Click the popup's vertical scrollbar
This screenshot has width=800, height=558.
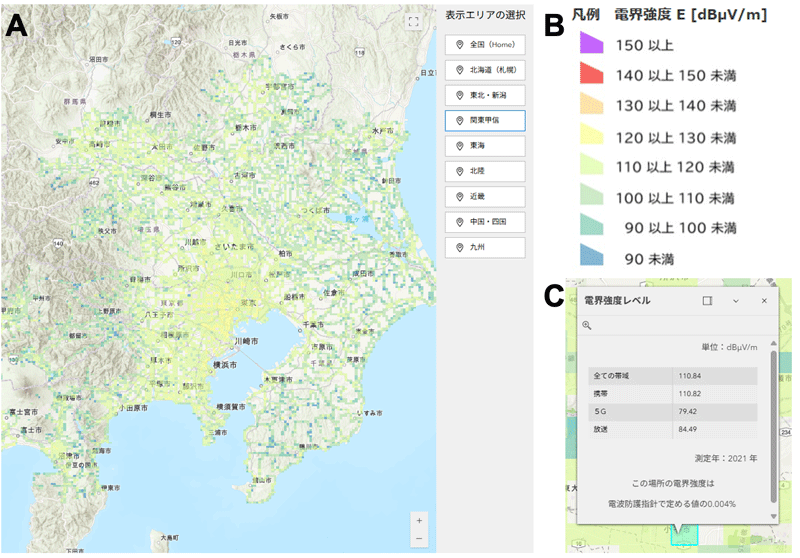(772, 420)
